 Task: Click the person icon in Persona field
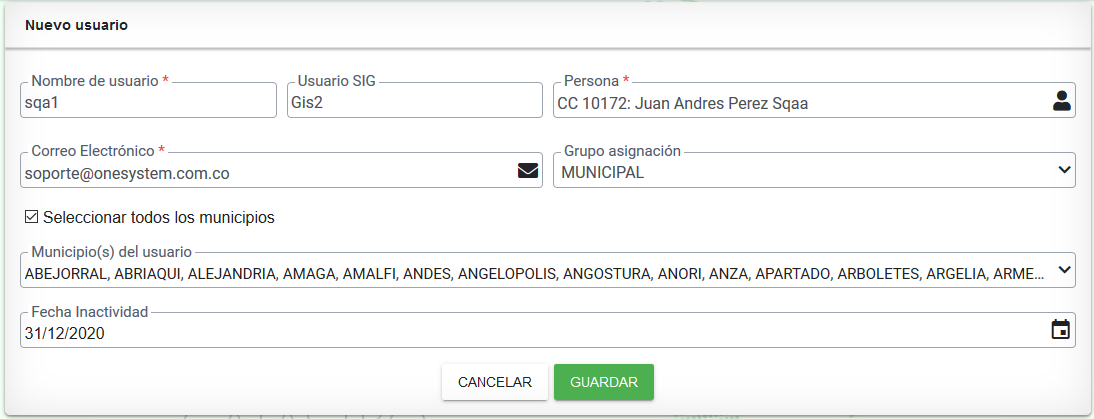(x=1061, y=101)
